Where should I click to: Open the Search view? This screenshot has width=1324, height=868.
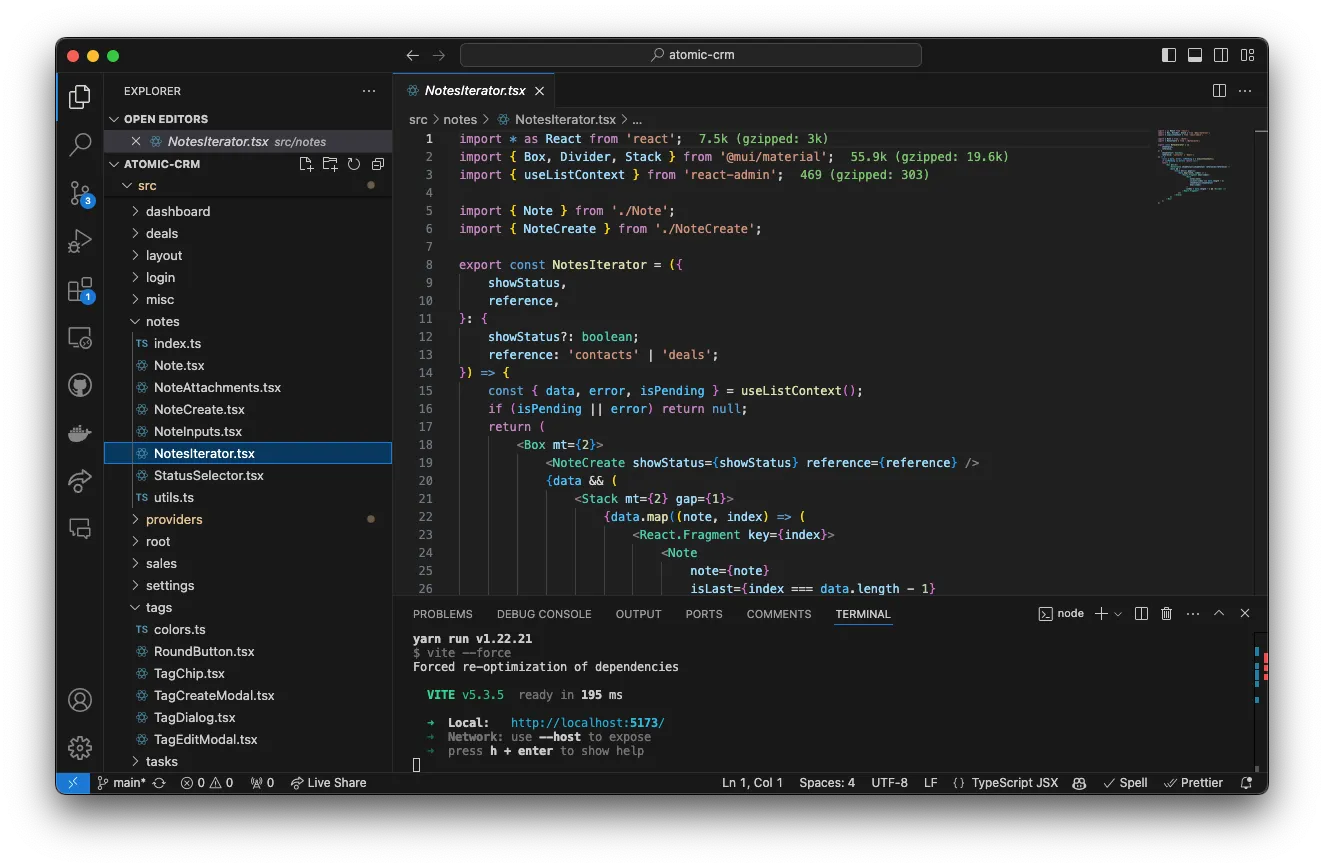click(80, 145)
